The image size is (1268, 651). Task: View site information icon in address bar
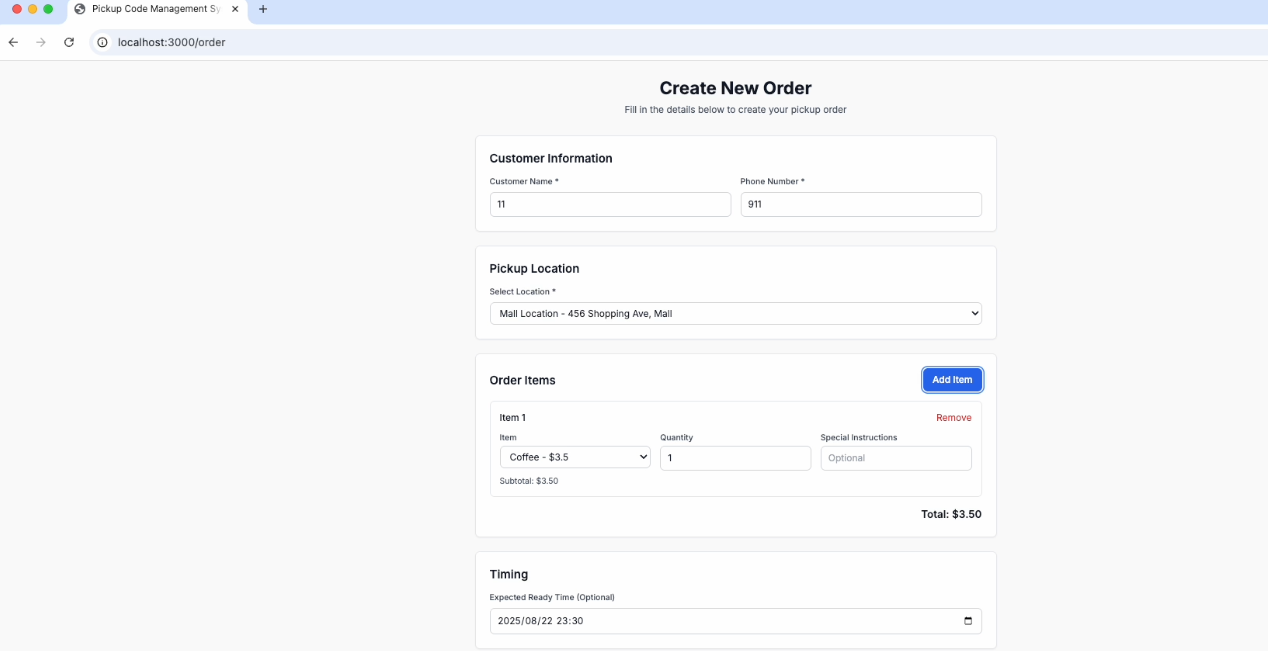102,42
